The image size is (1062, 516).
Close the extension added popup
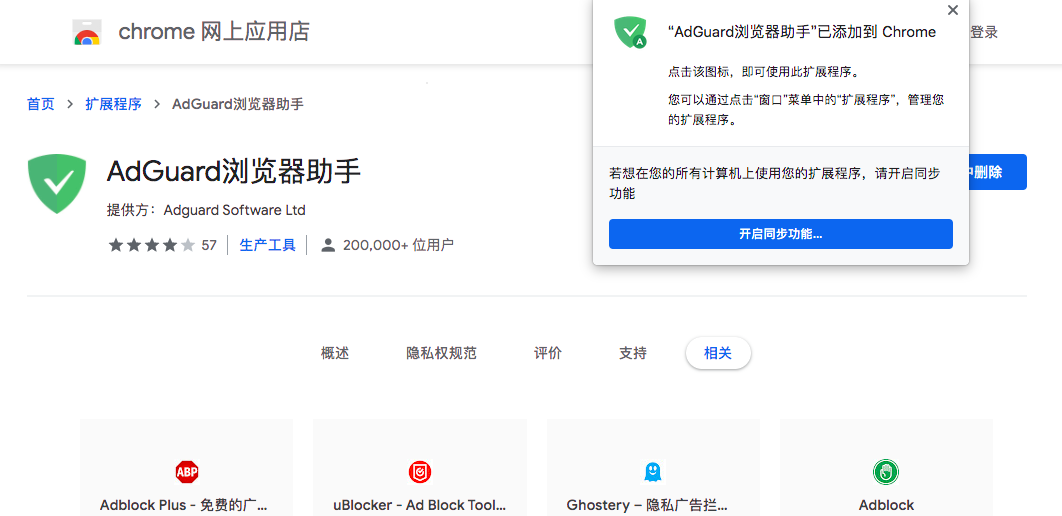pyautogui.click(x=953, y=10)
